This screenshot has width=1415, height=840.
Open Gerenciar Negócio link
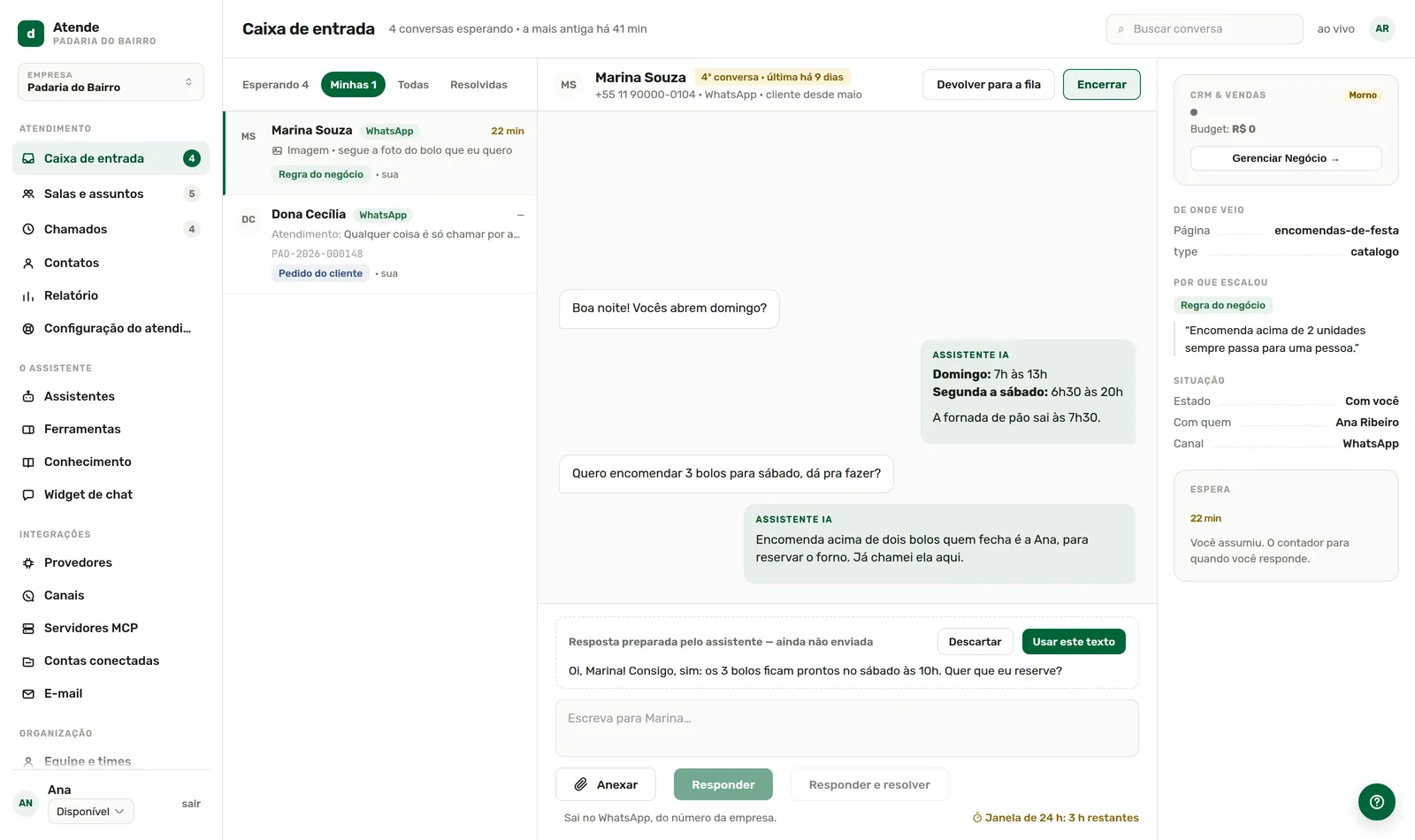tap(1286, 158)
